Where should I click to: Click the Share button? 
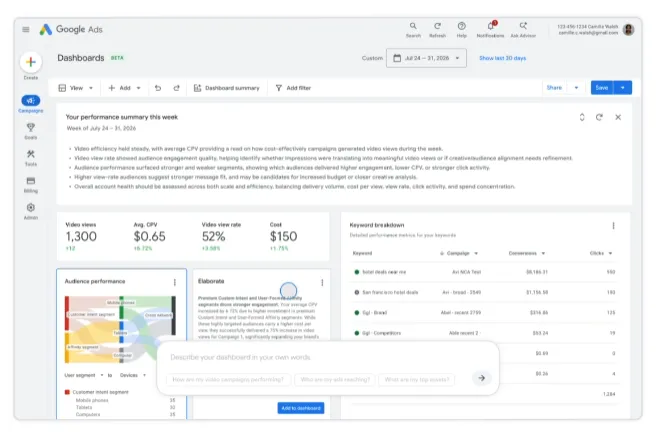pos(554,88)
